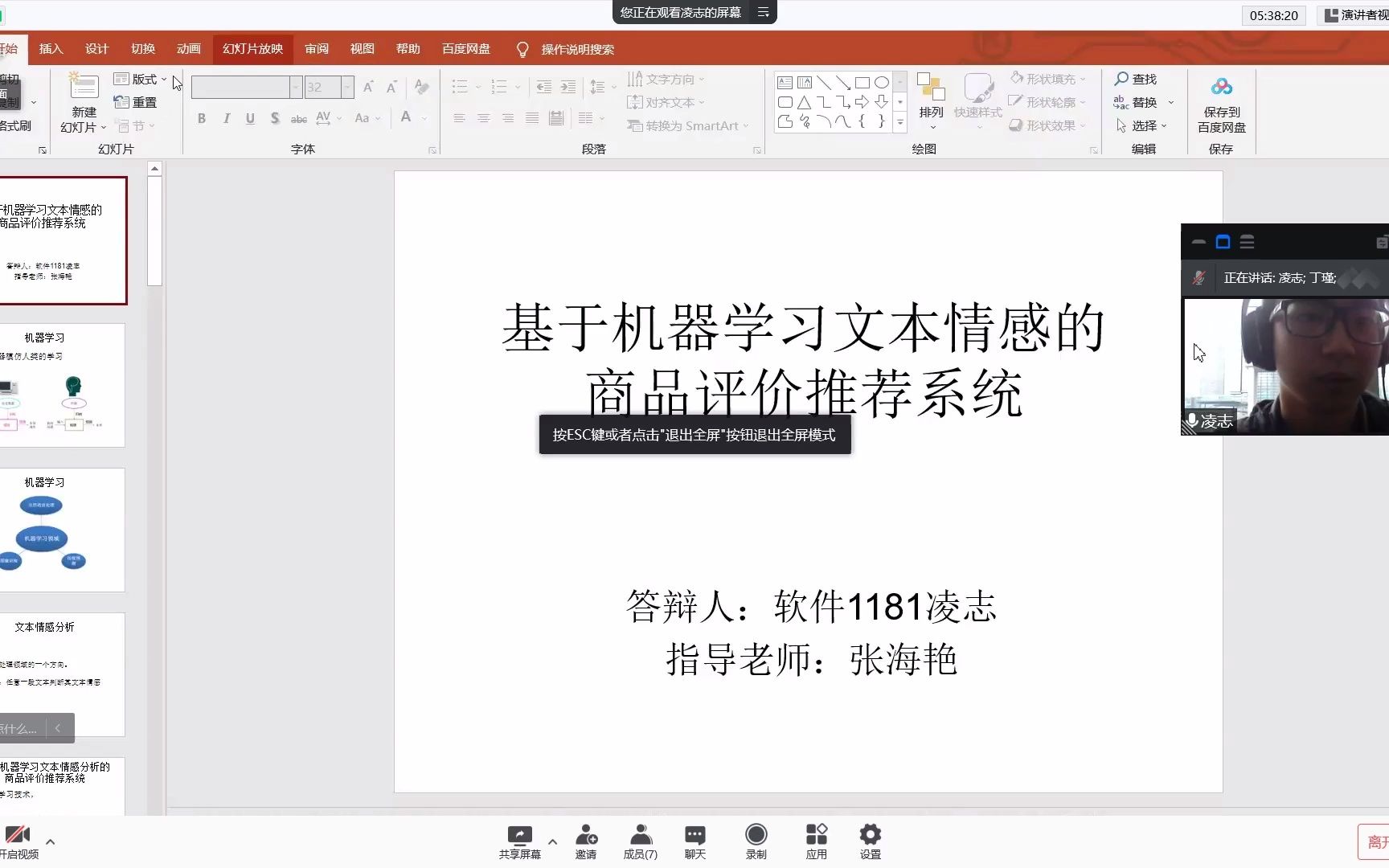
Task: Select the Find (查找) tool
Action: click(x=1136, y=79)
